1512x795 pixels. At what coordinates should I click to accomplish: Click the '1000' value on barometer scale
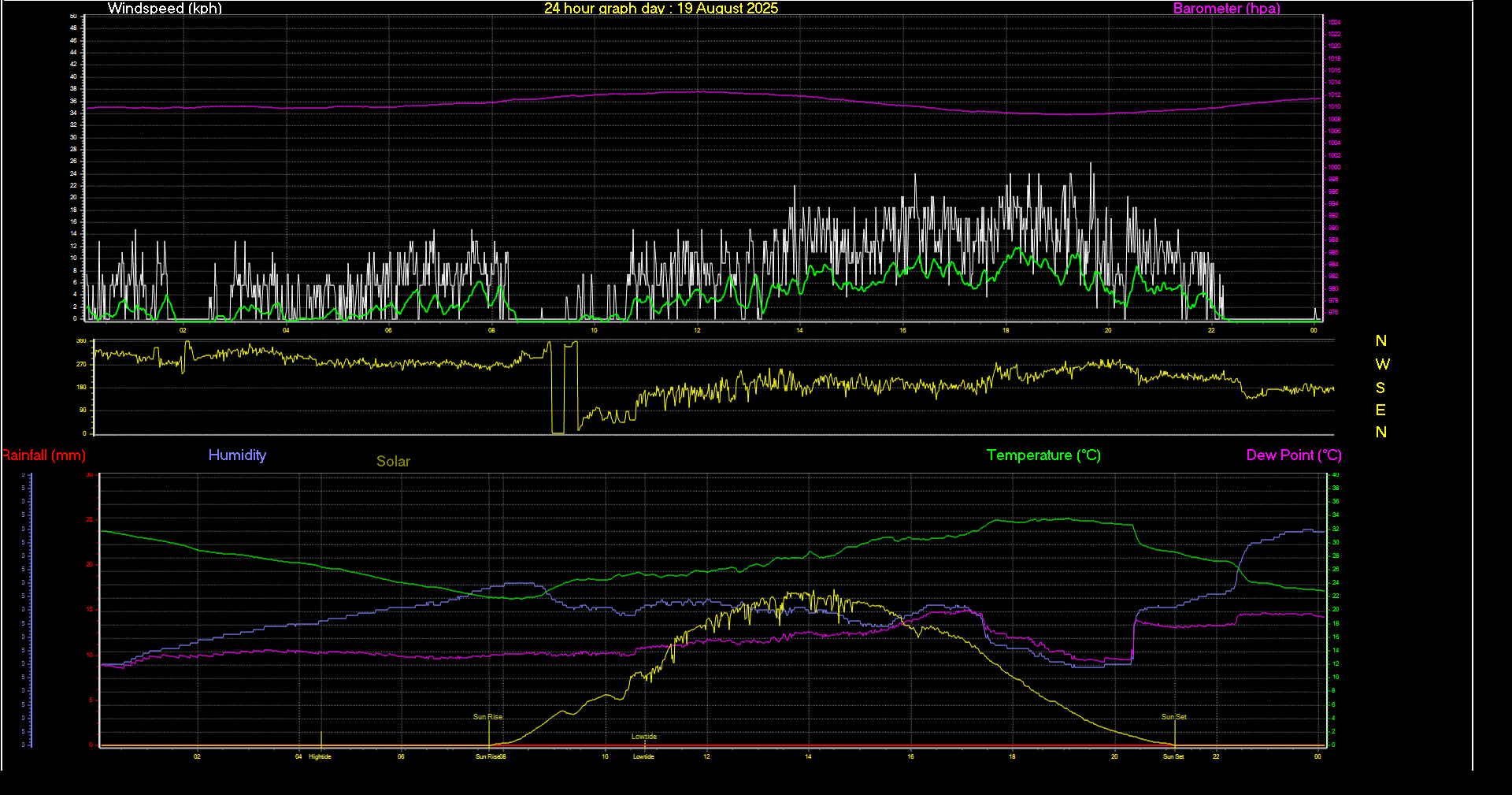coord(1334,167)
